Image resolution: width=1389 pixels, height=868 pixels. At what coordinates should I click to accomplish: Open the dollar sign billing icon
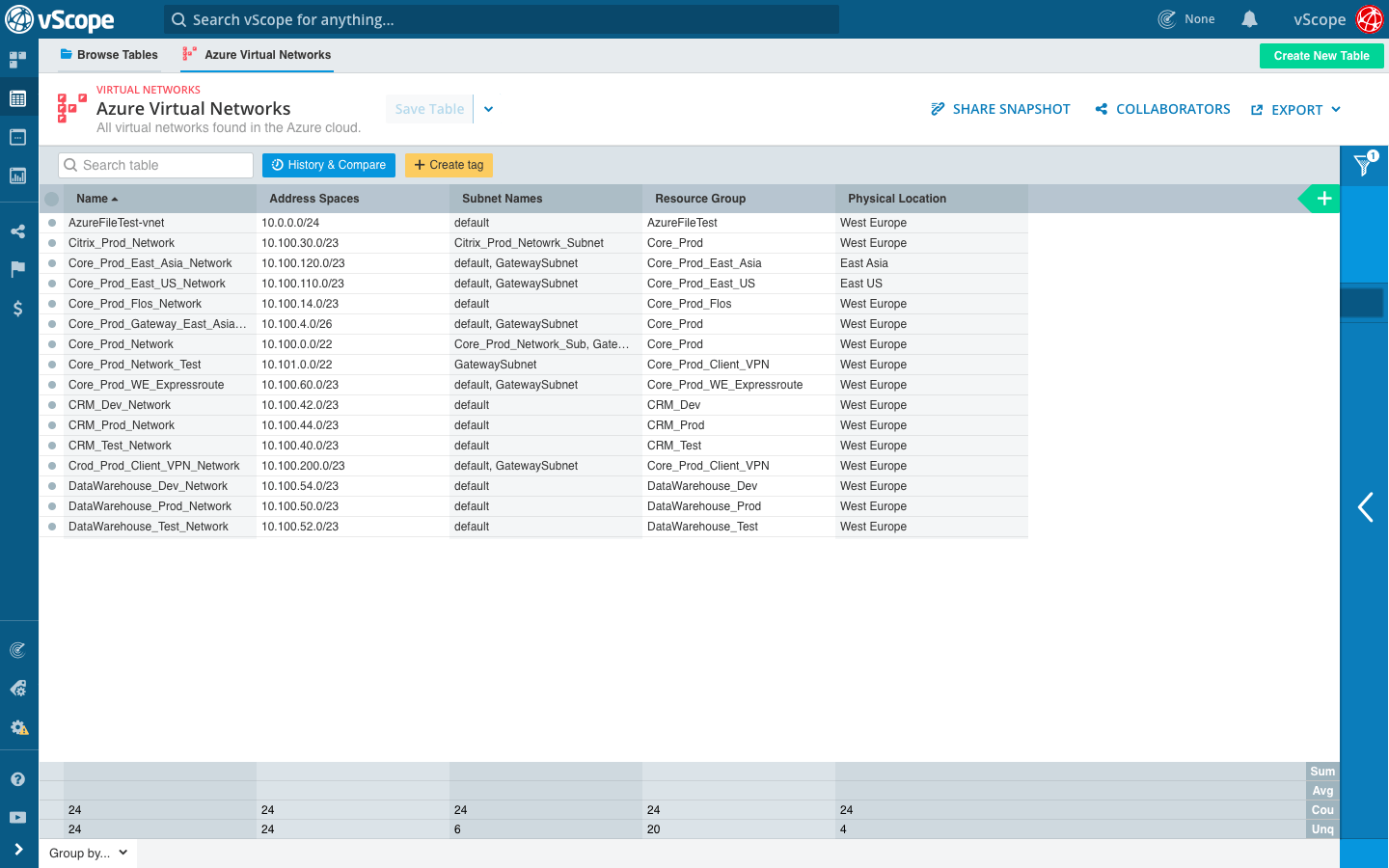pos(17,309)
